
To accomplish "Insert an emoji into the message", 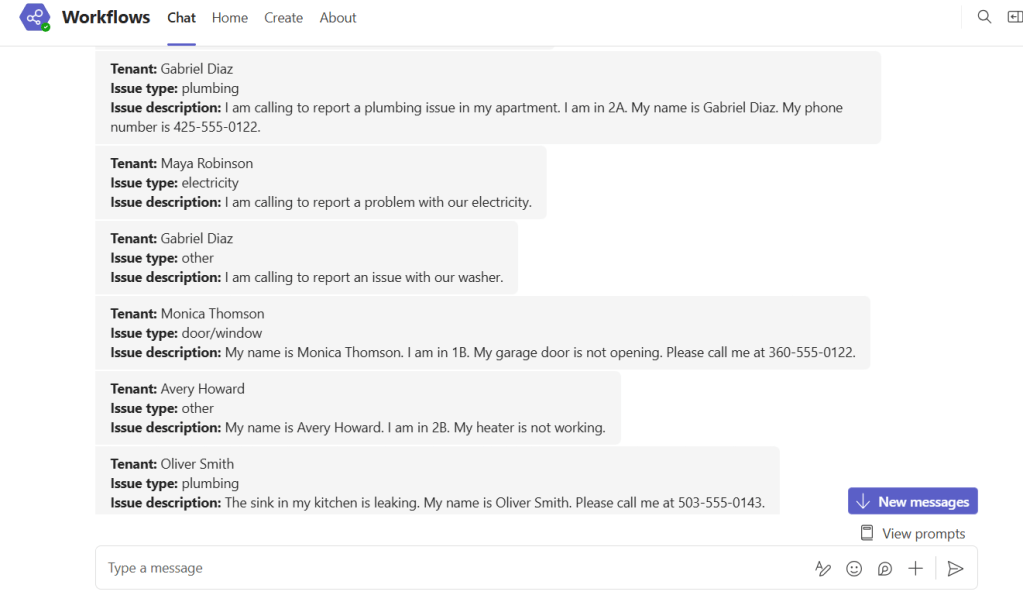I will click(853, 568).
